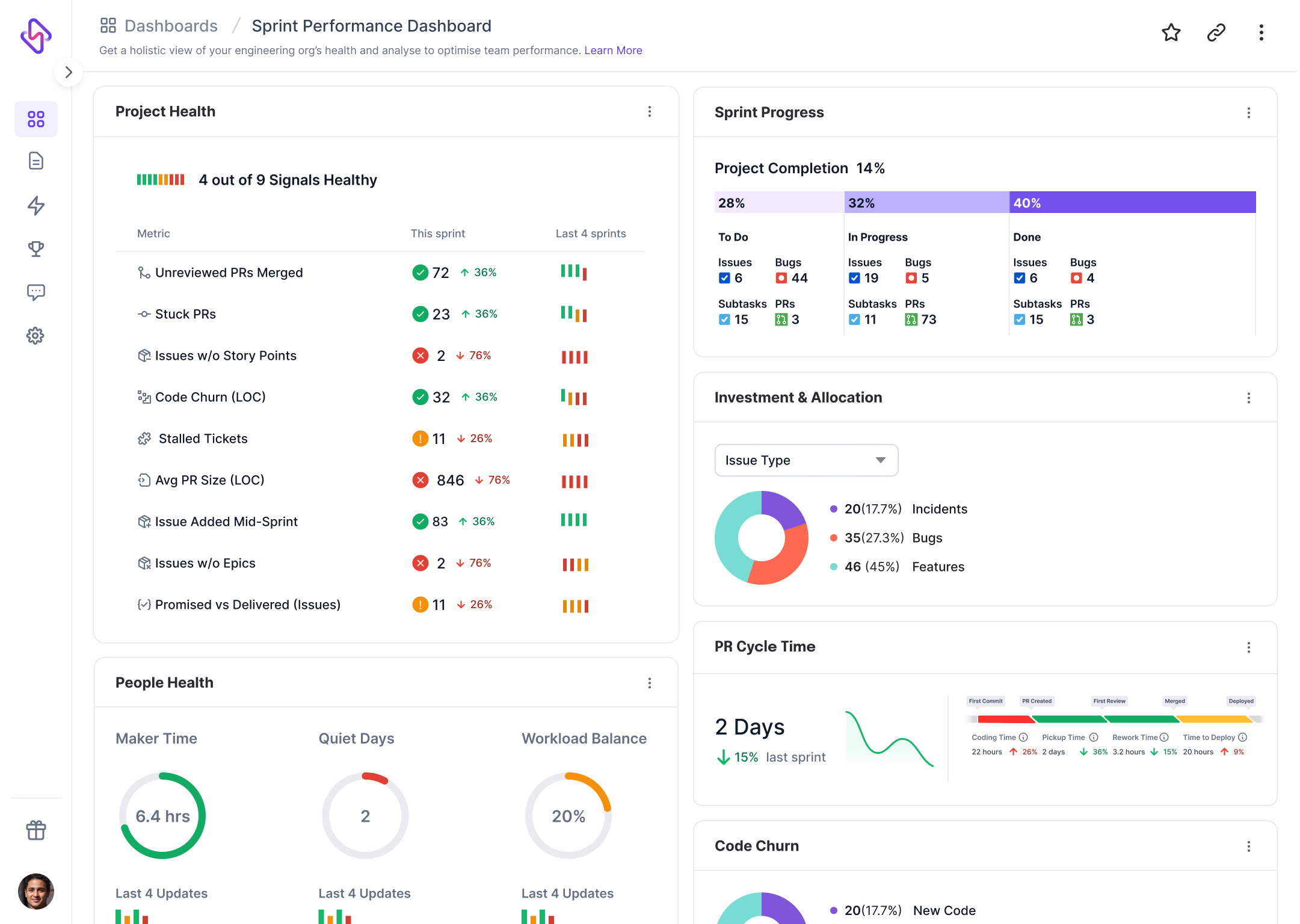Open Project Health panel options menu
Image resolution: width=1300 pixels, height=924 pixels.
pos(649,112)
